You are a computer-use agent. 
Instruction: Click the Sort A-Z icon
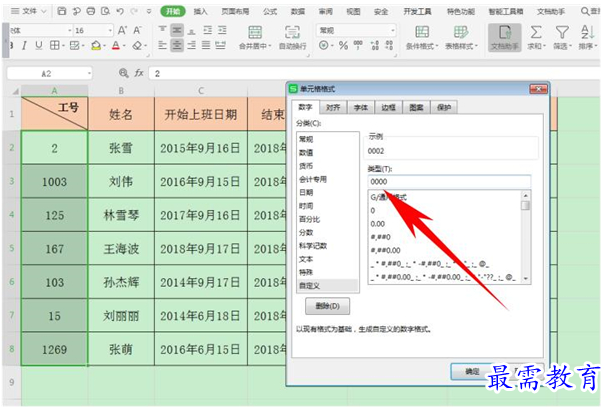tap(587, 32)
